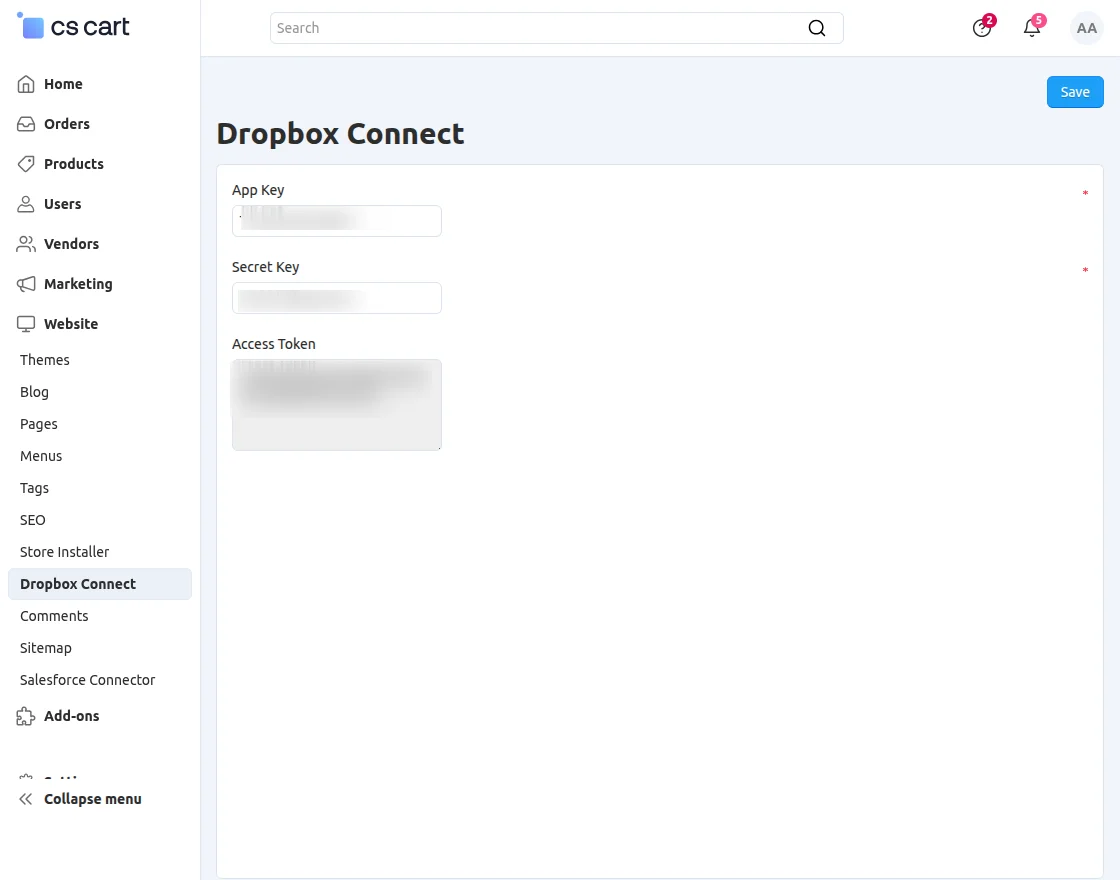Click the Collapse menu double-chevron icon
The height and width of the screenshot is (880, 1120).
coord(26,799)
